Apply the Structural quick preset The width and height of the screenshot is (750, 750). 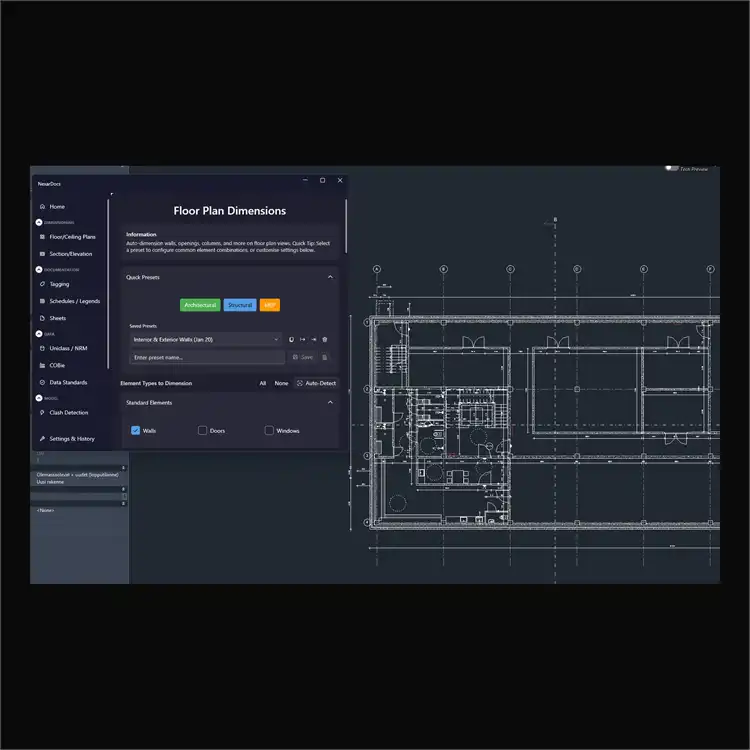[x=240, y=305]
